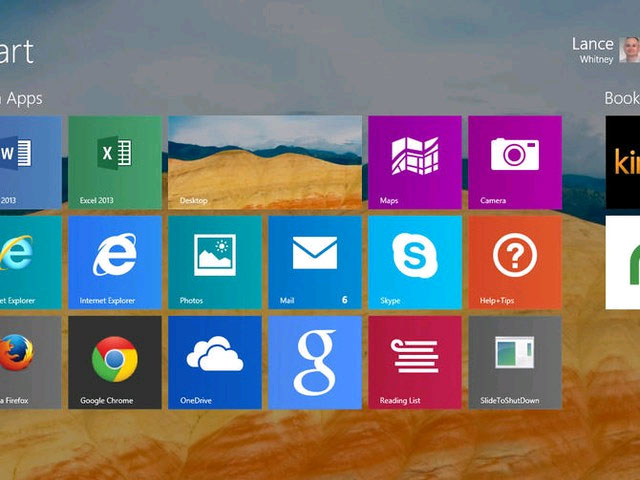This screenshot has width=640, height=480.
Task: Open the Maps app tile
Action: click(415, 162)
